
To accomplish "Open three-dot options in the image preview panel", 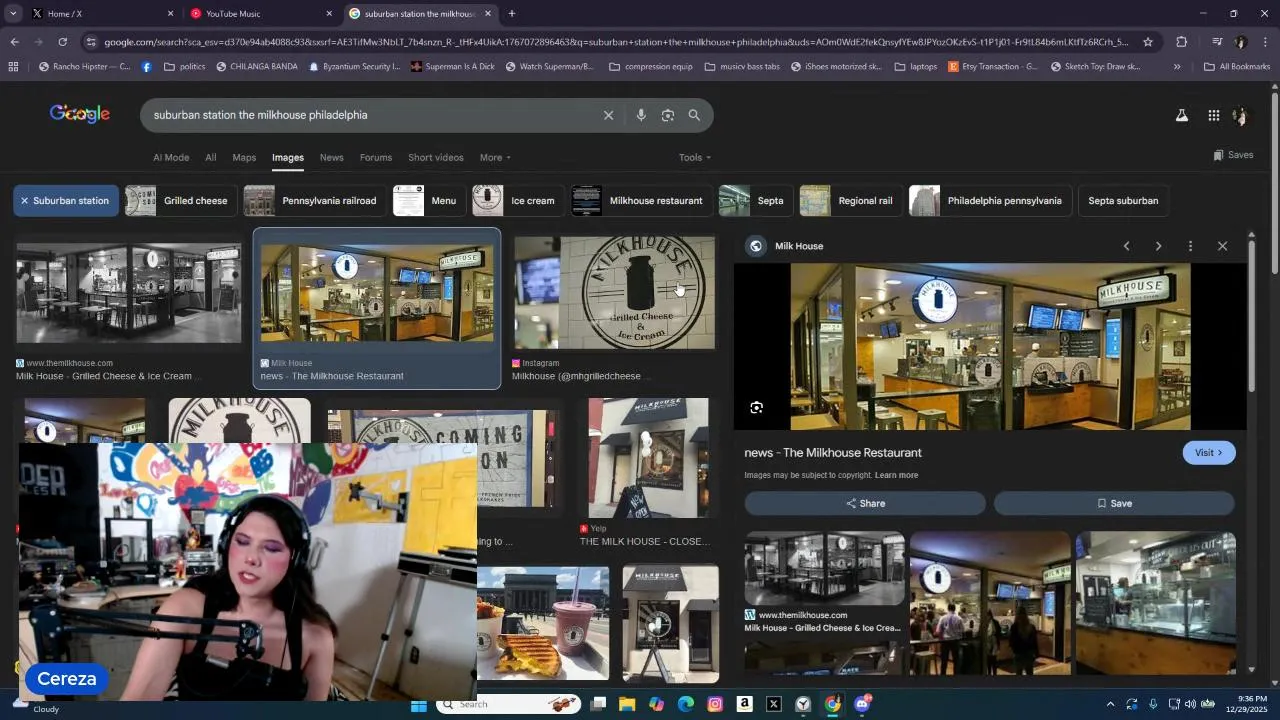I will pos(1190,246).
